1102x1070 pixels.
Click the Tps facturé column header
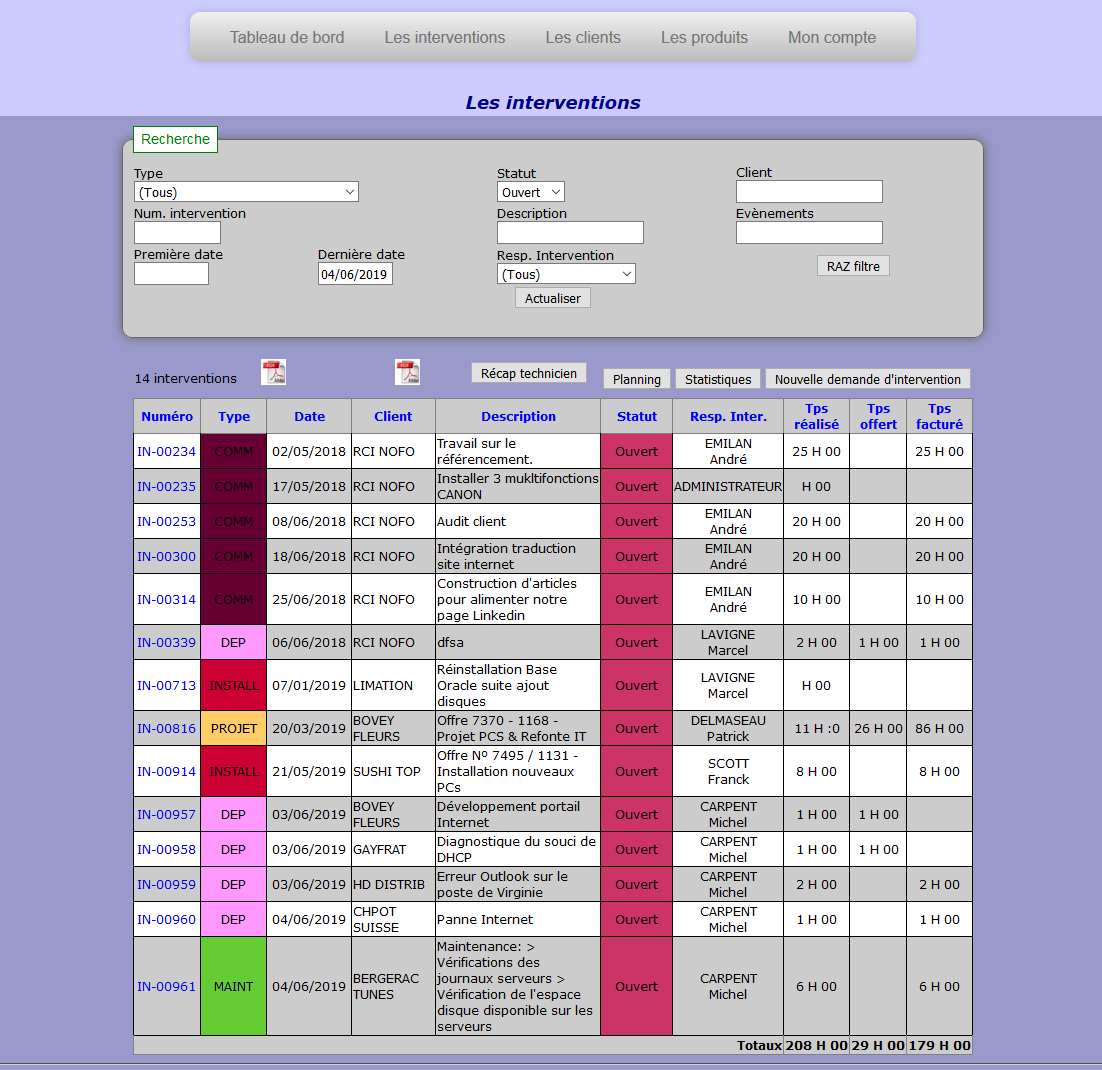coord(940,416)
